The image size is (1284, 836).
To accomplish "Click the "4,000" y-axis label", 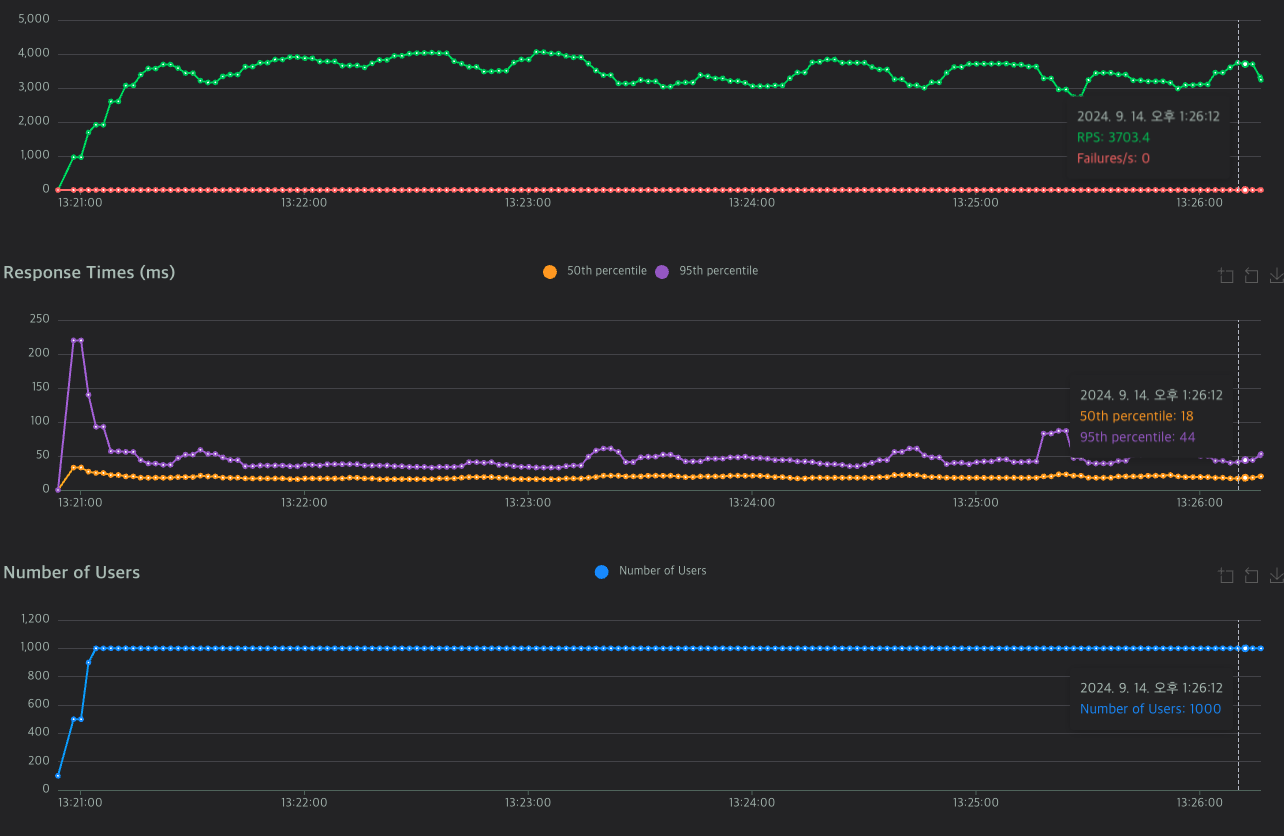I will pyautogui.click(x=34, y=54).
